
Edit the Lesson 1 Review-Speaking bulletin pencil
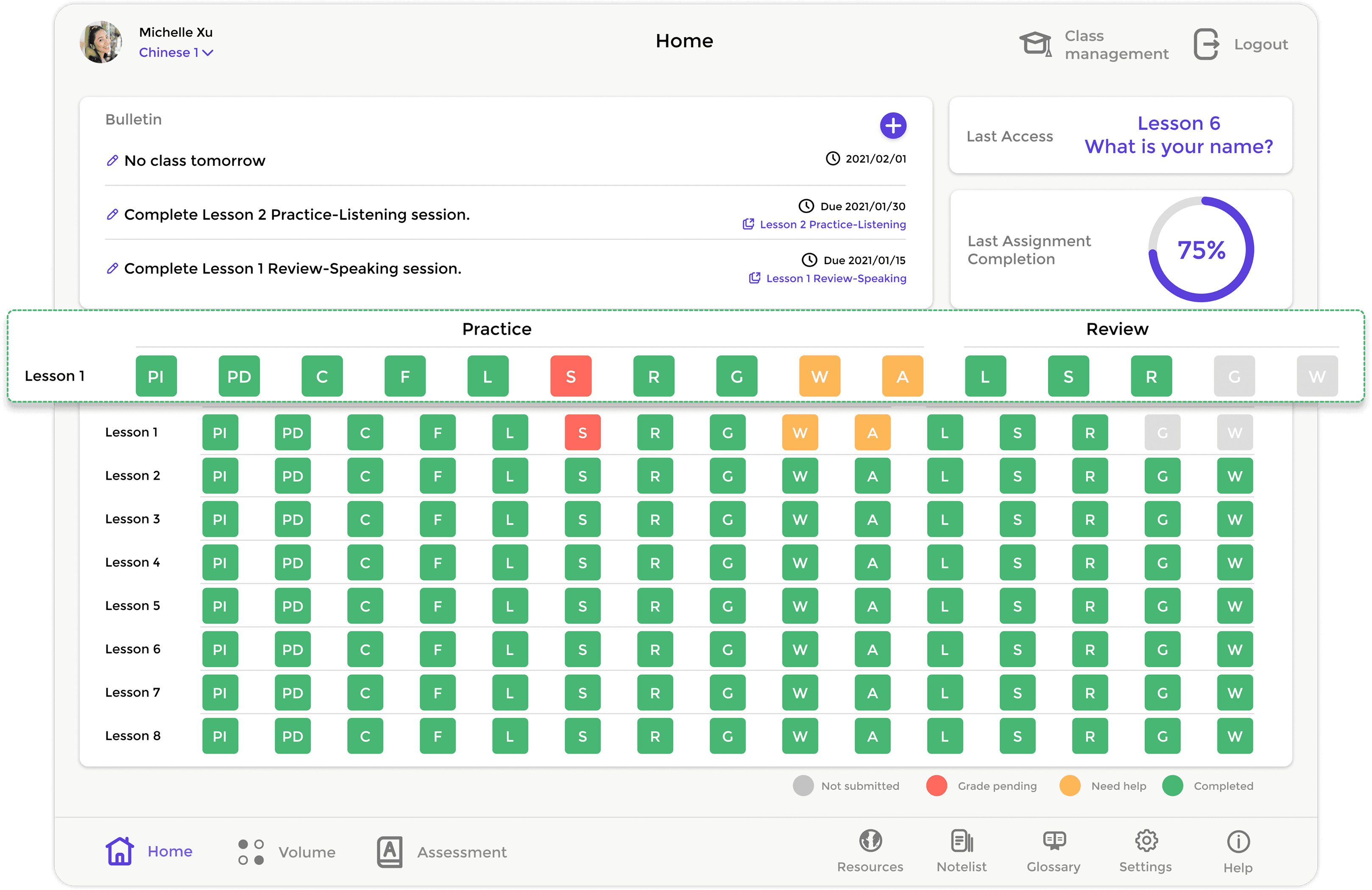coord(112,268)
